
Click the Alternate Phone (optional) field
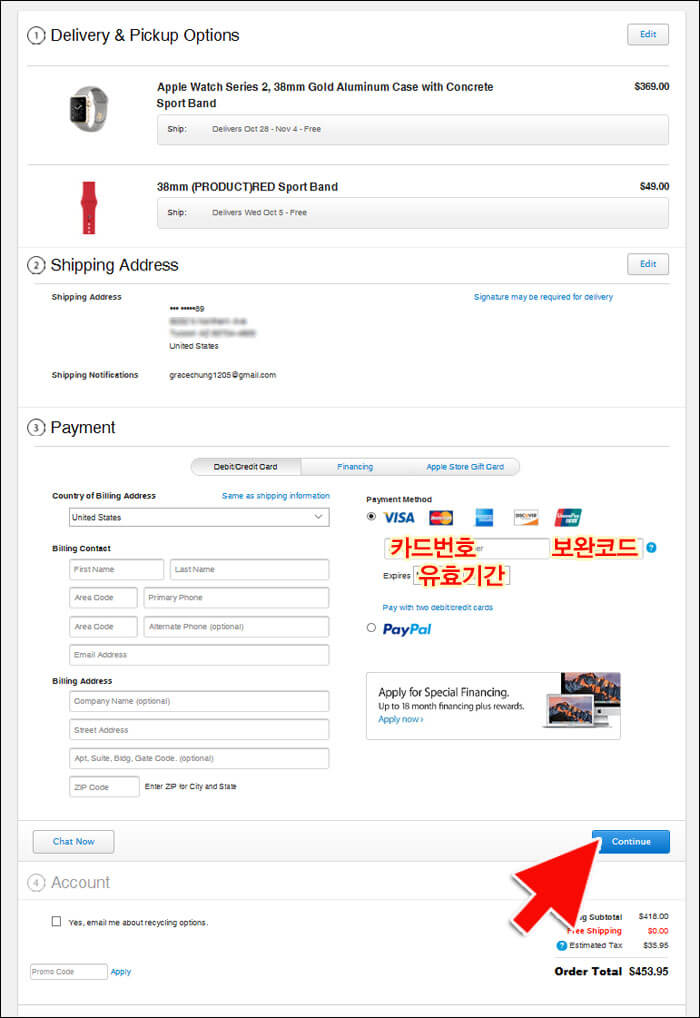pos(236,627)
